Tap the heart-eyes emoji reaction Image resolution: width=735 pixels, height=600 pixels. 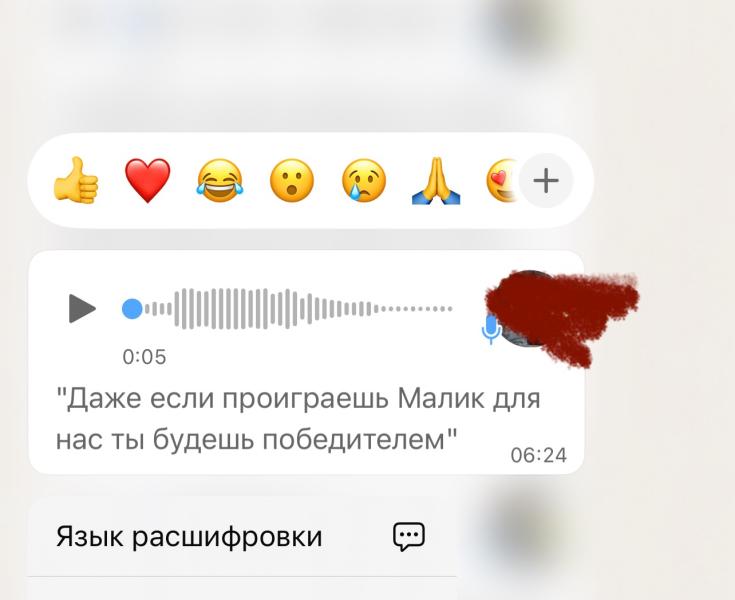pos(502,180)
